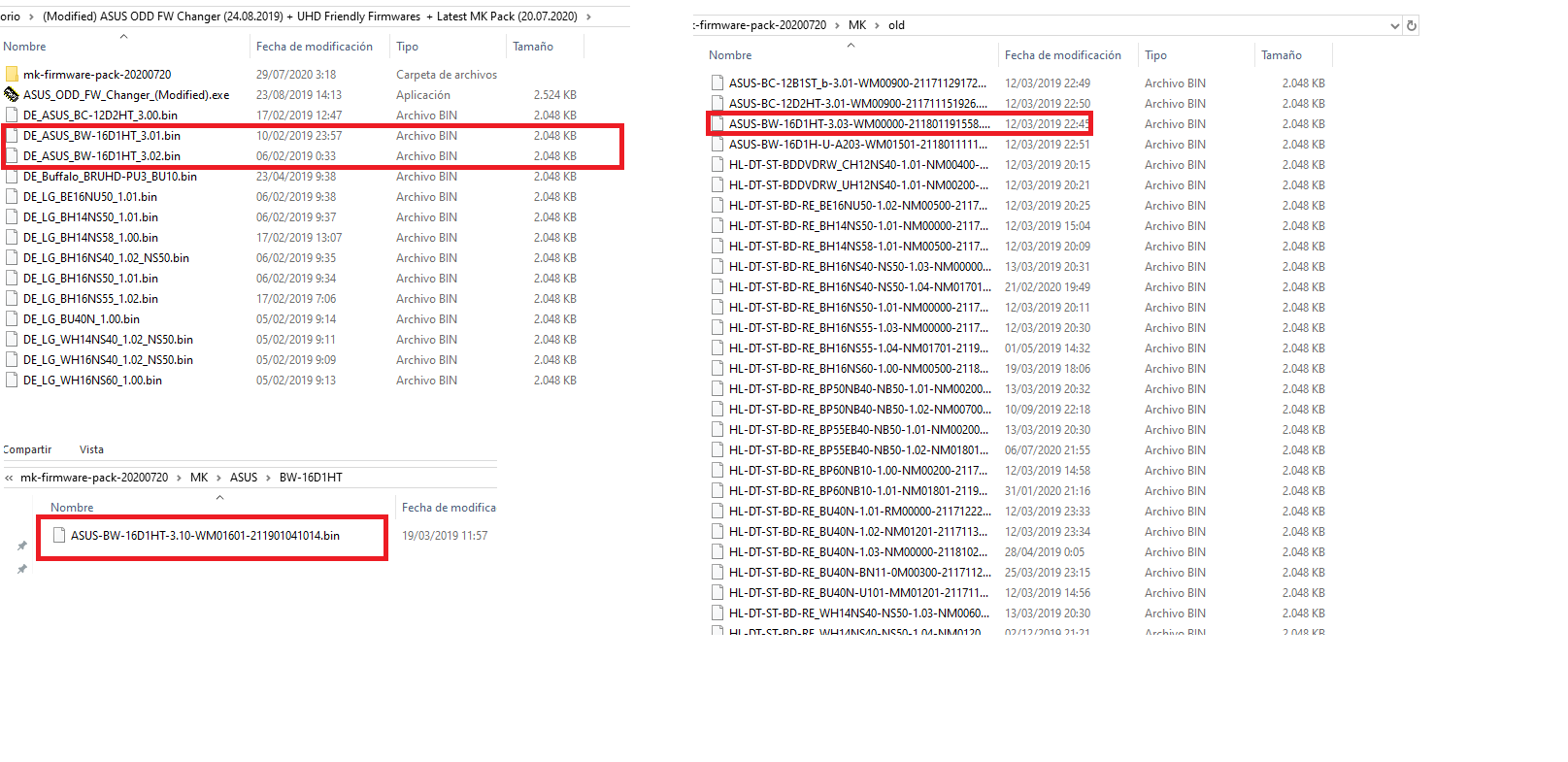Click file icon of HL-DT-ST-BD-RE_BU40N-U101 file
The width and height of the screenshot is (1568, 762).
[717, 592]
